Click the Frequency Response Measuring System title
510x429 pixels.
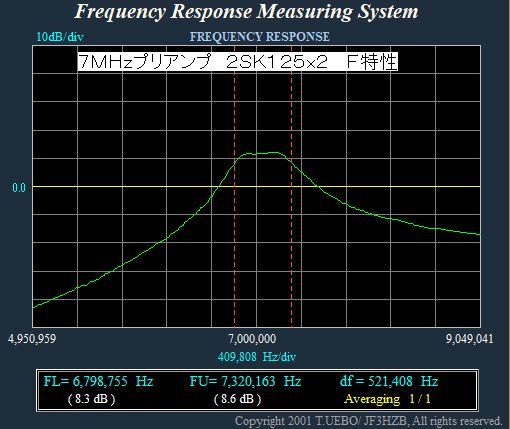(246, 12)
